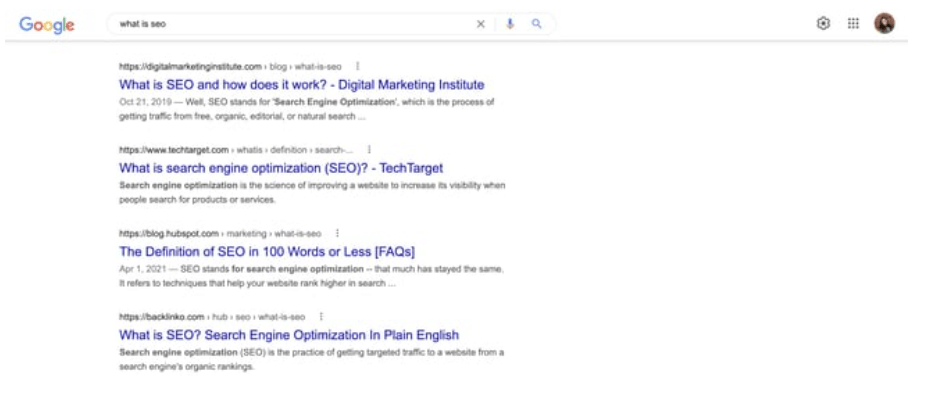The width and height of the screenshot is (926, 410).
Task: Open options menu for digitalmarketinginstitute.com result
Action: [x=357, y=66]
